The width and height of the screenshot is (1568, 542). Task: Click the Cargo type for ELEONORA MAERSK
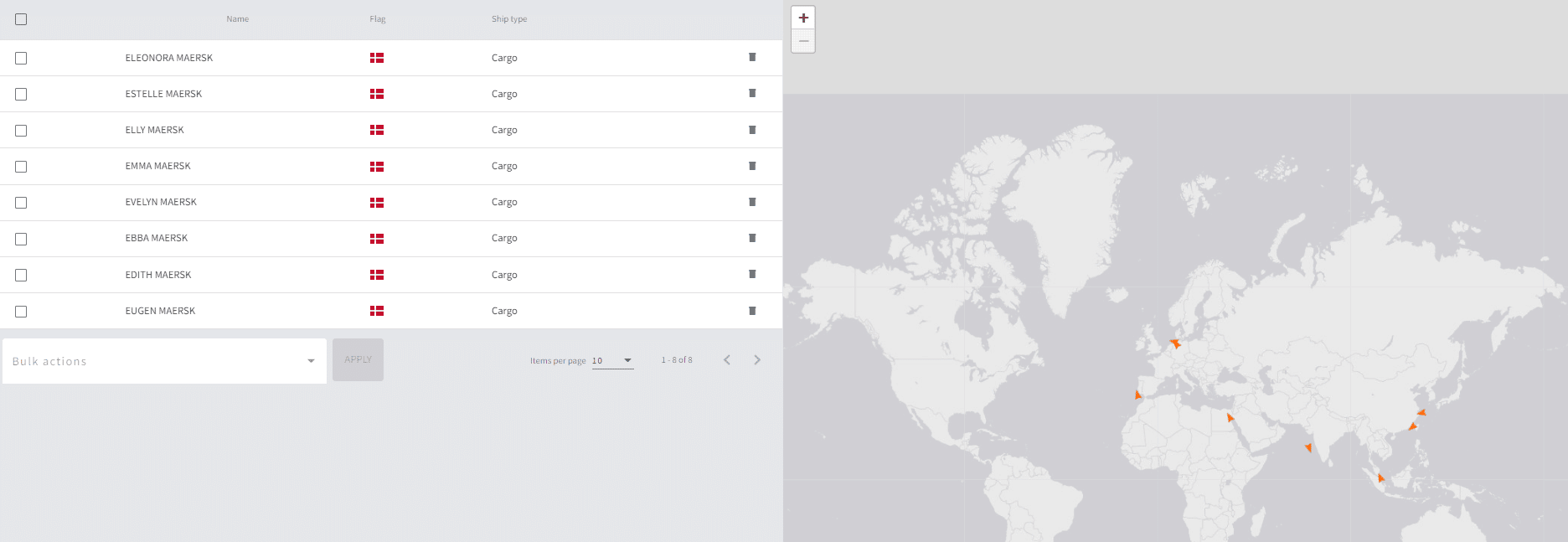pos(504,58)
